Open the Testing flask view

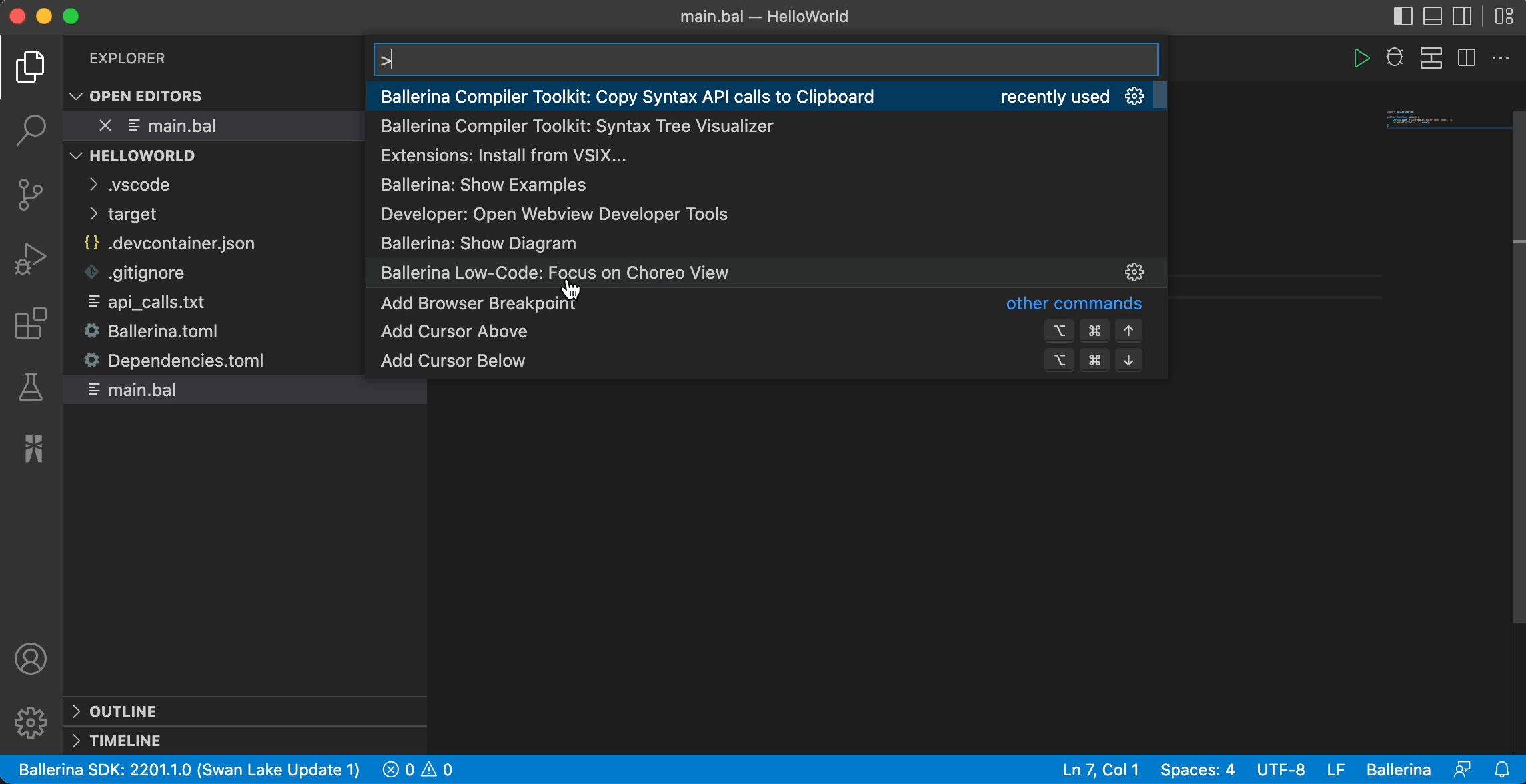(x=31, y=387)
